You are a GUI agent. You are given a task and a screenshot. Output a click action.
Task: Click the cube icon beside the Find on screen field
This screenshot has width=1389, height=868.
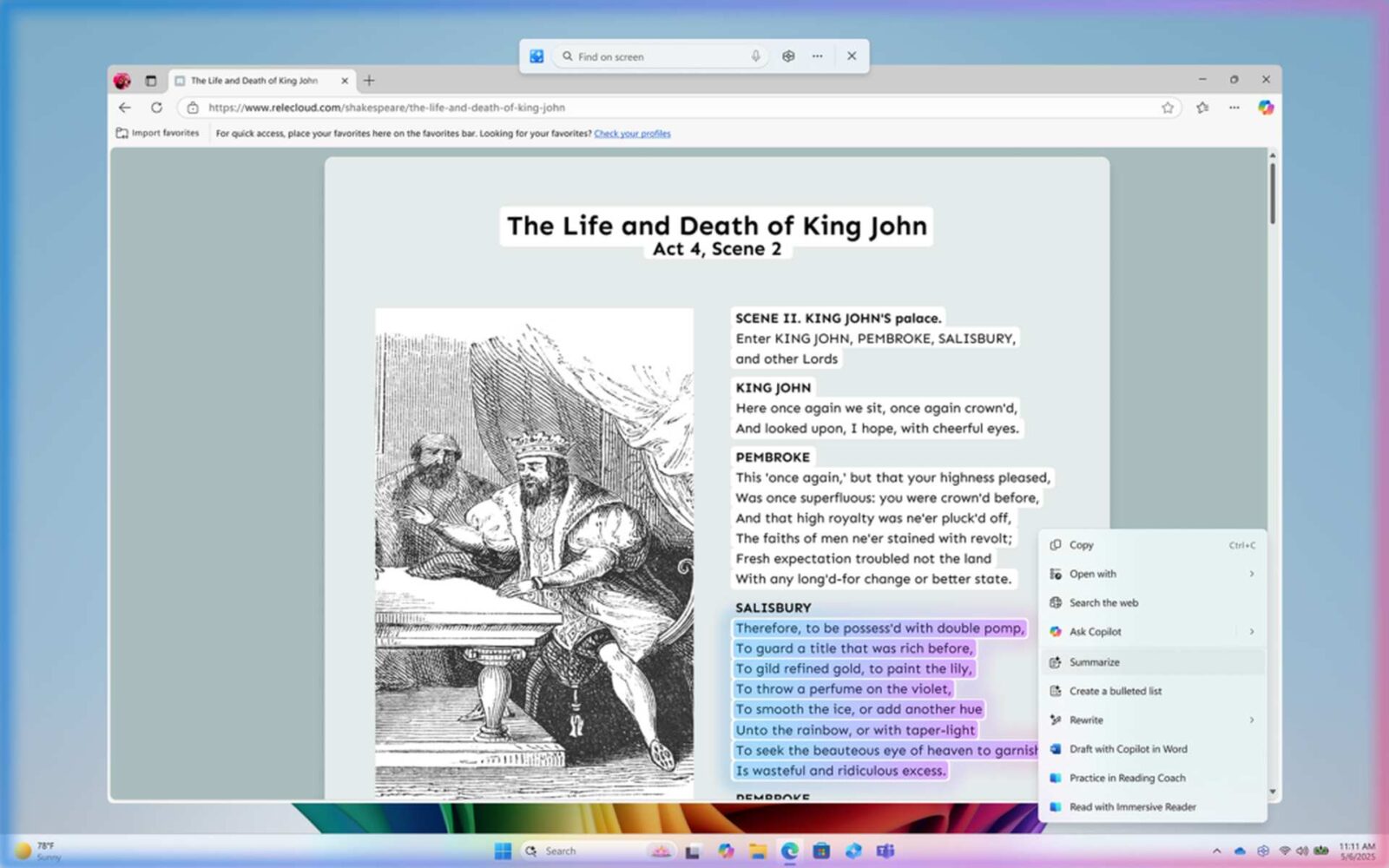pos(788,56)
